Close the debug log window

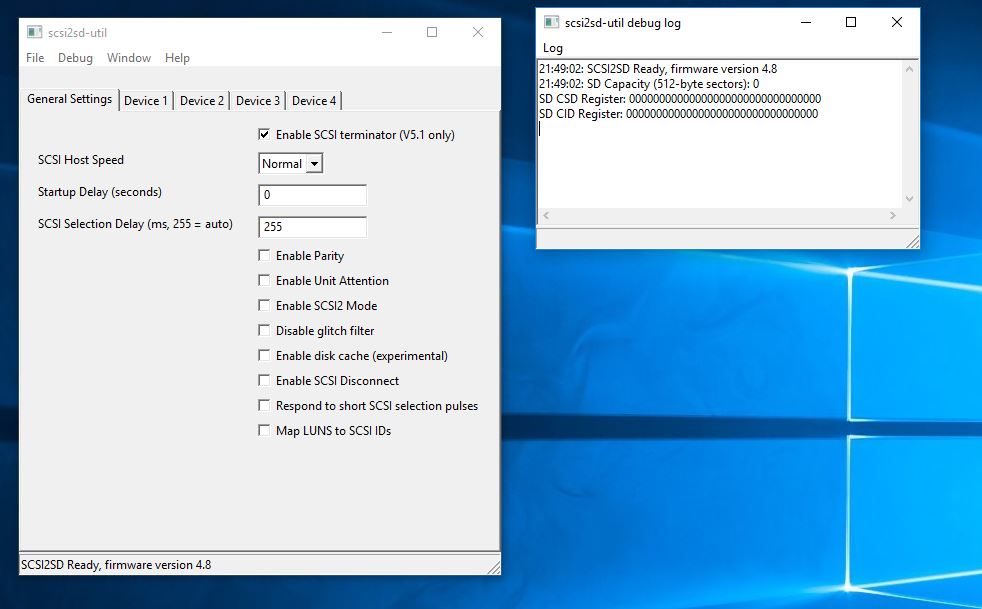click(x=897, y=23)
